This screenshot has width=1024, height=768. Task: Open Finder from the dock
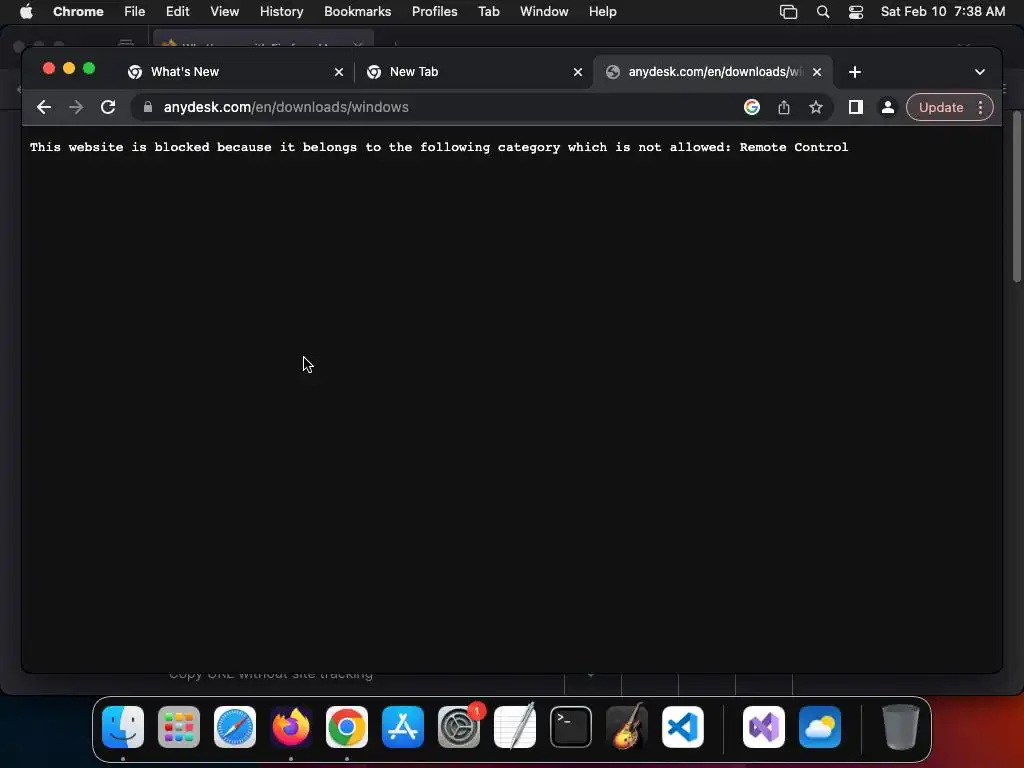(x=123, y=727)
